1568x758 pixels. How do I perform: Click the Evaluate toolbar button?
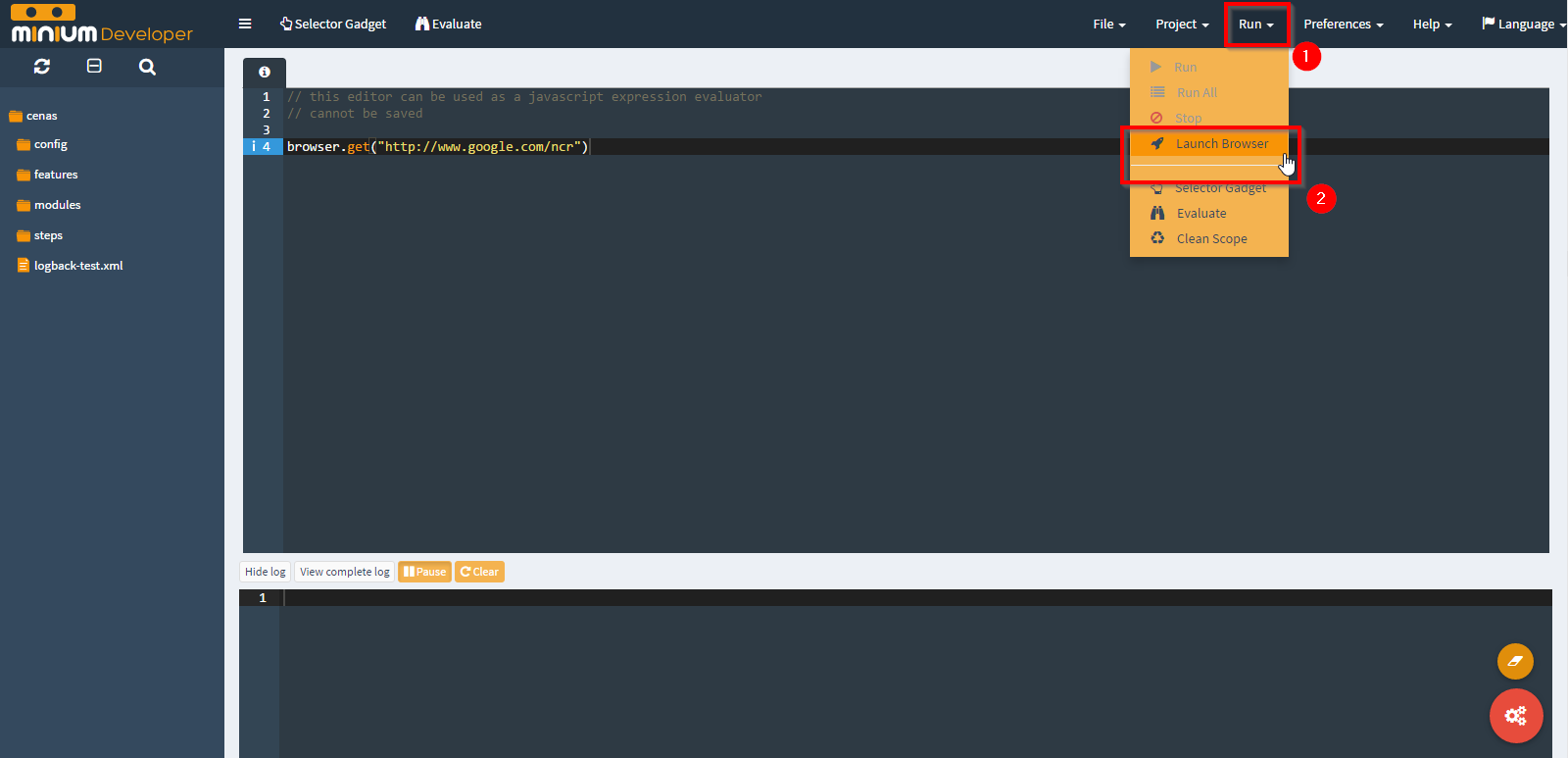point(449,24)
